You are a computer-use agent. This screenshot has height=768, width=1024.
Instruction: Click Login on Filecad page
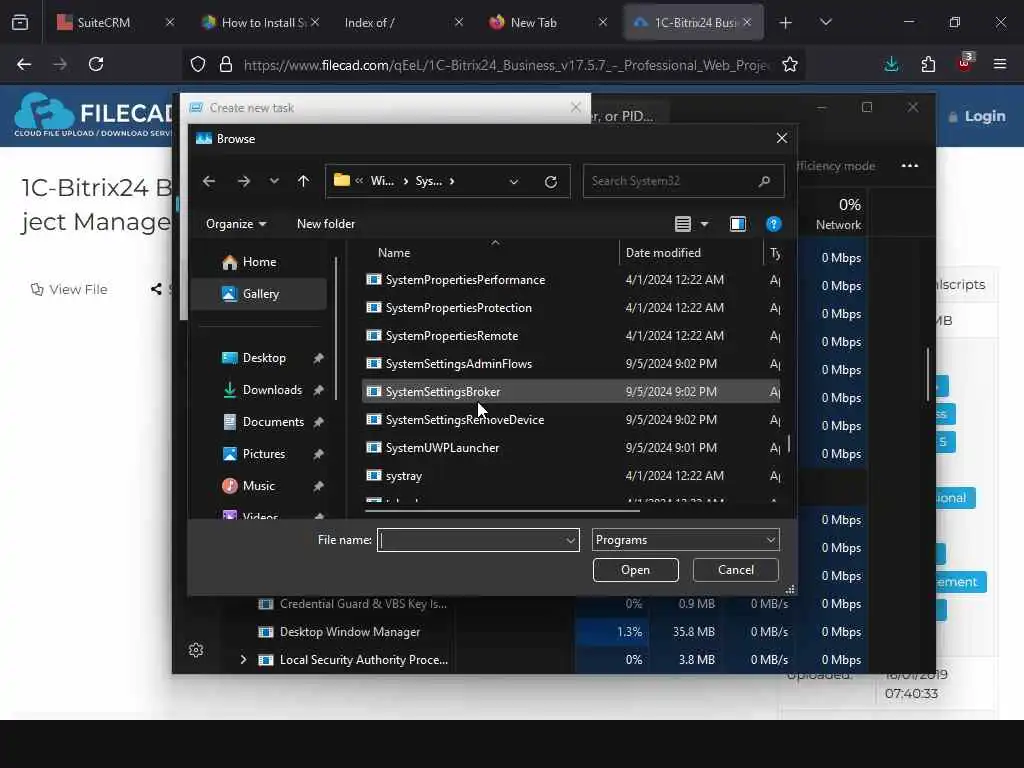(x=977, y=116)
